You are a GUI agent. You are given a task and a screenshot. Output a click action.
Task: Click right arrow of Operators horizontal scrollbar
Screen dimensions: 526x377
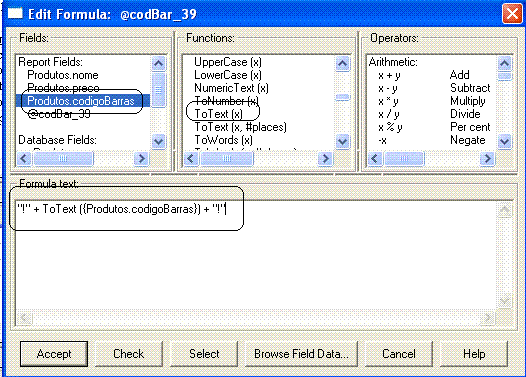(x=487, y=158)
